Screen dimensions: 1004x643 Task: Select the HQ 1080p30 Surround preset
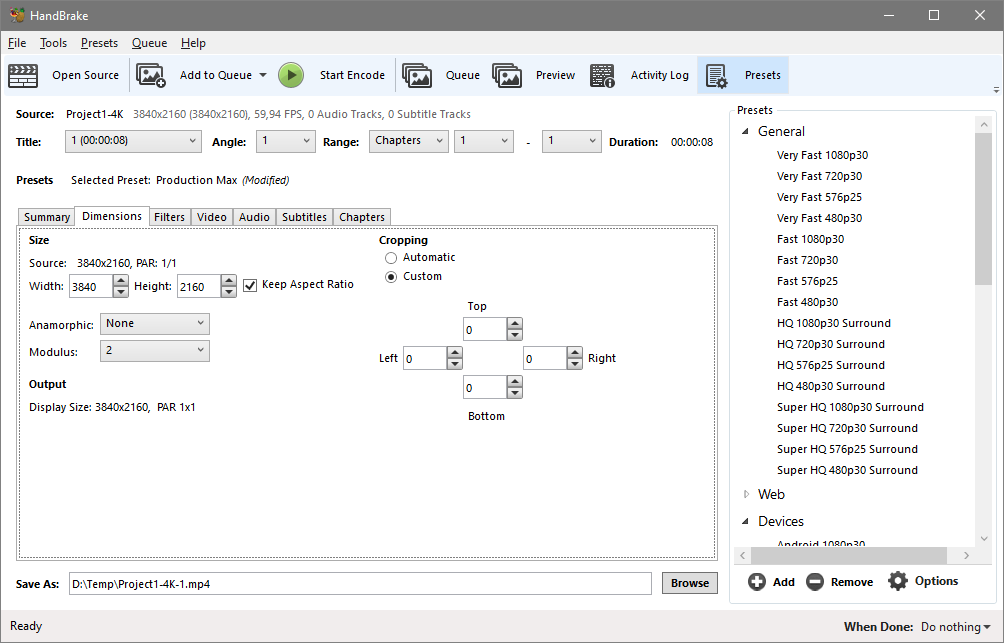click(x=834, y=323)
